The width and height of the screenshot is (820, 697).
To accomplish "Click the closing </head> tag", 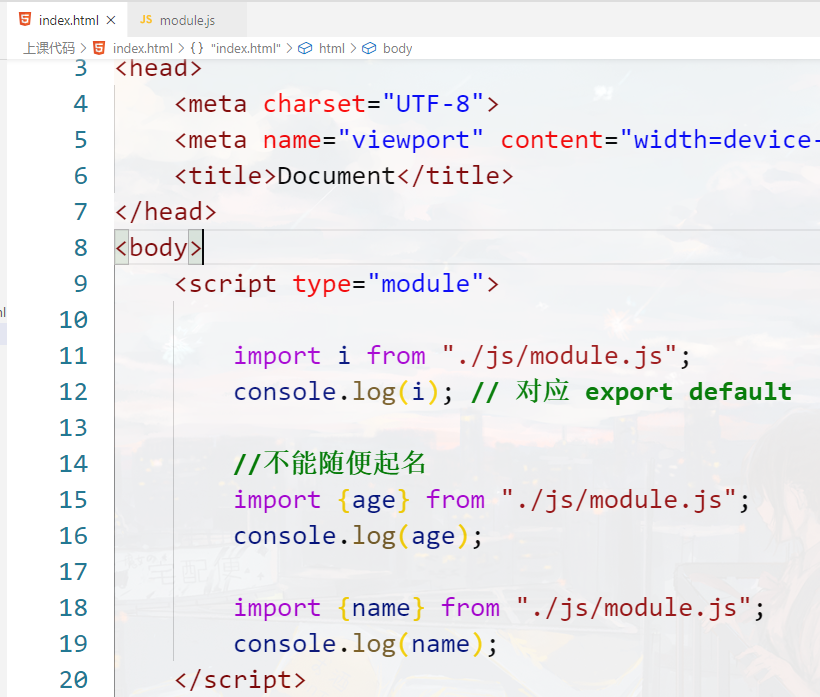I will [166, 212].
